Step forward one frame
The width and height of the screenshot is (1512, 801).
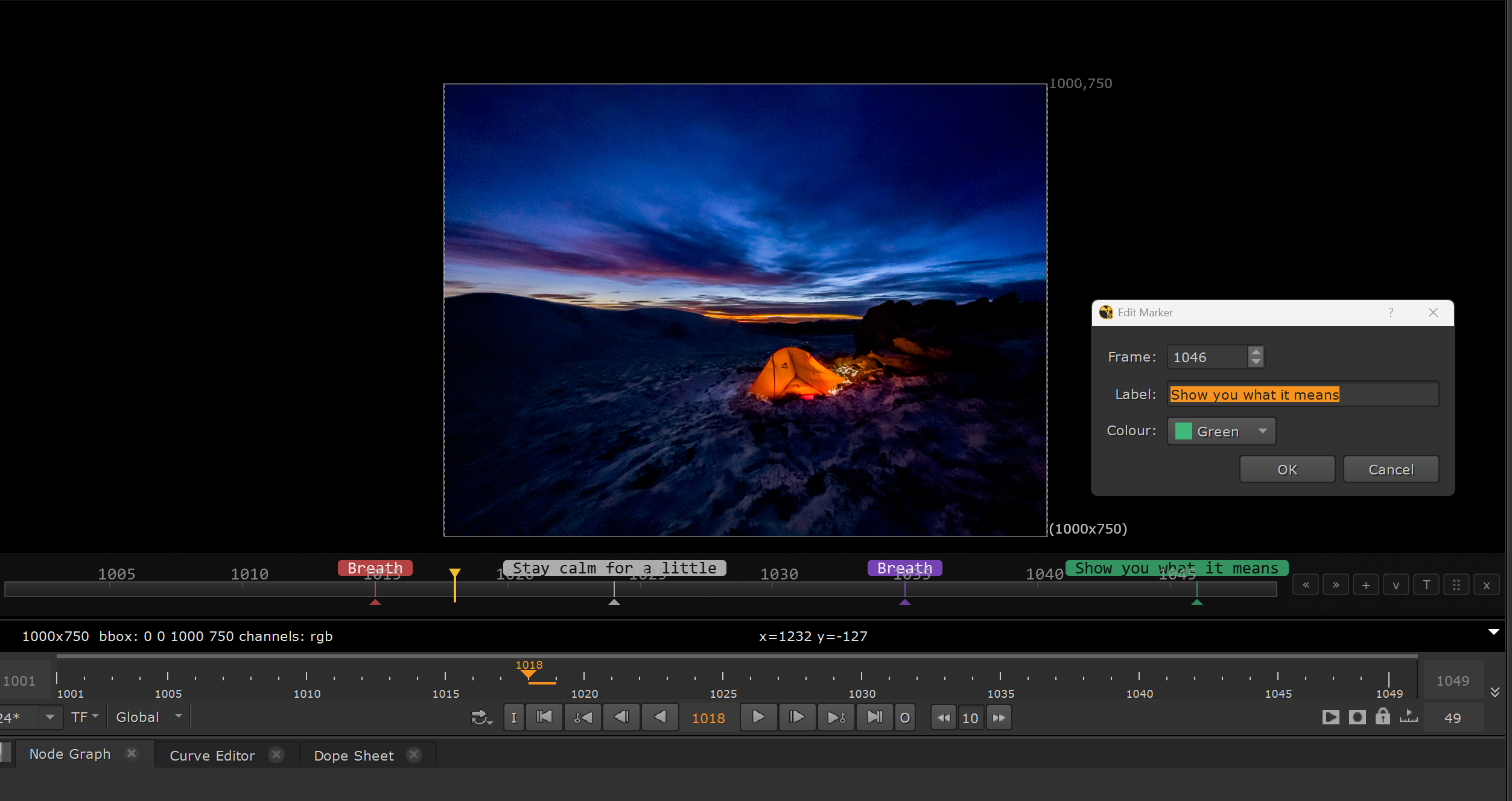(x=797, y=717)
